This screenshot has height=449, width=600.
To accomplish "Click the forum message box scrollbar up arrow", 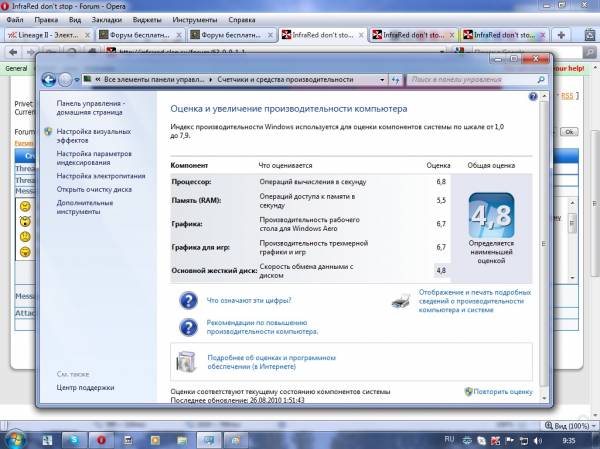I will [x=572, y=203].
